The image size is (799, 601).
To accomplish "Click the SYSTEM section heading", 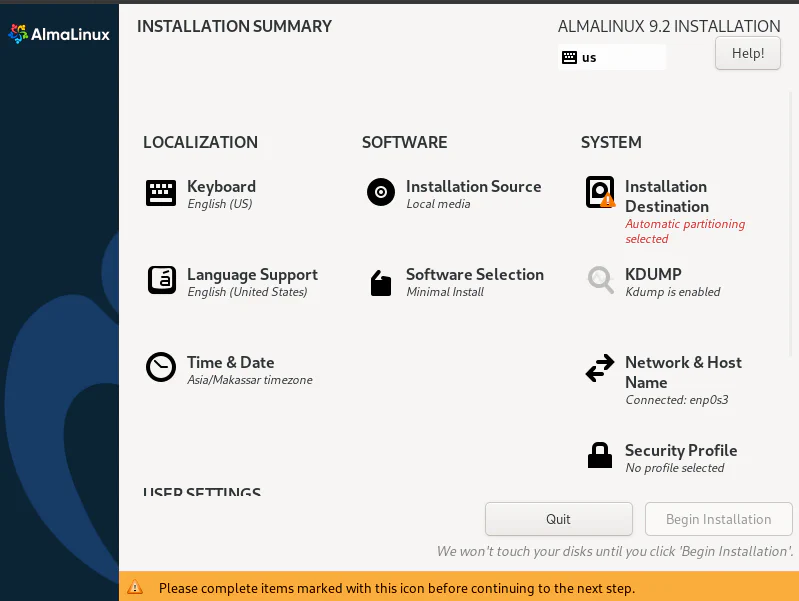I will click(x=611, y=142).
